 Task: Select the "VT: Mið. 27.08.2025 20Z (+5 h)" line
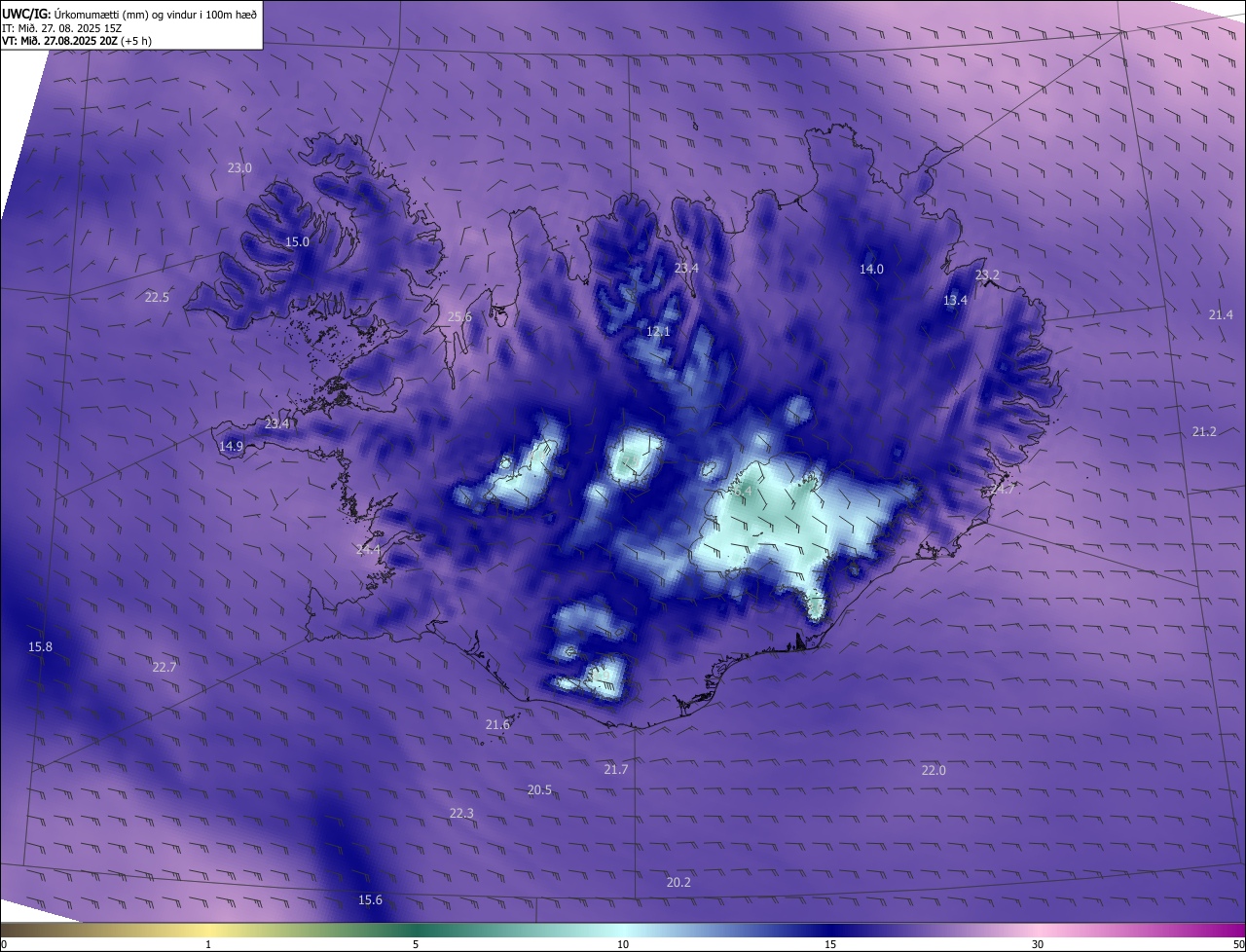[x=77, y=41]
